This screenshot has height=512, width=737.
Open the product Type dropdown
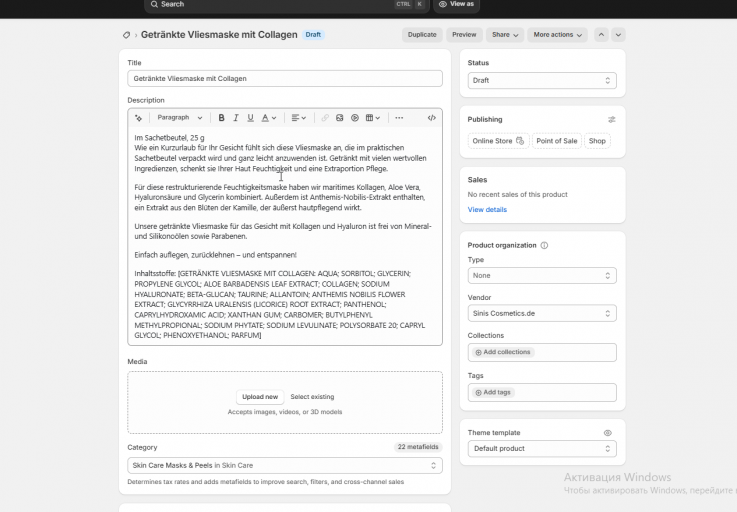point(542,276)
